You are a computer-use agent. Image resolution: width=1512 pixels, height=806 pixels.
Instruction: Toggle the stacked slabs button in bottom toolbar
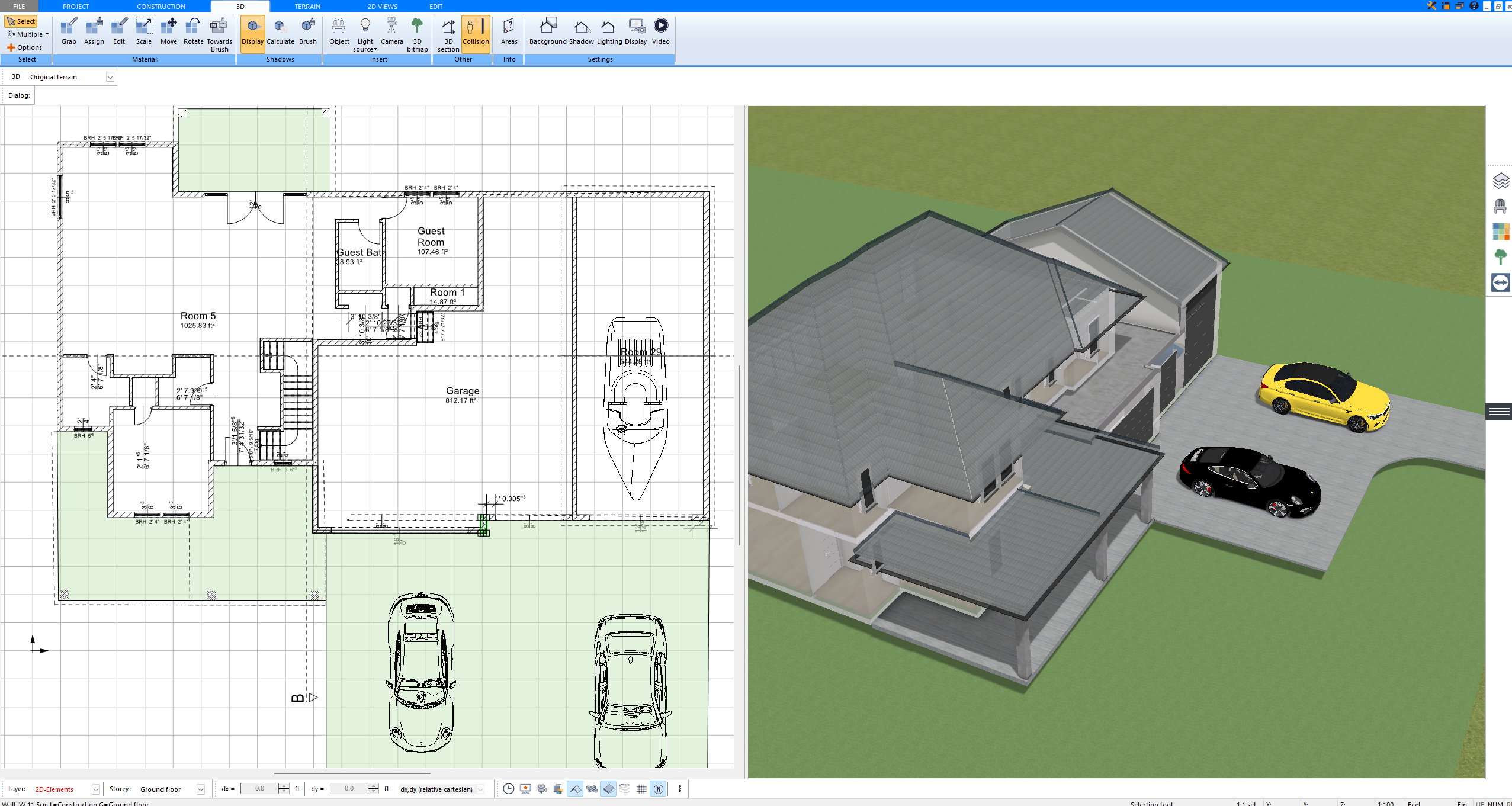click(592, 789)
